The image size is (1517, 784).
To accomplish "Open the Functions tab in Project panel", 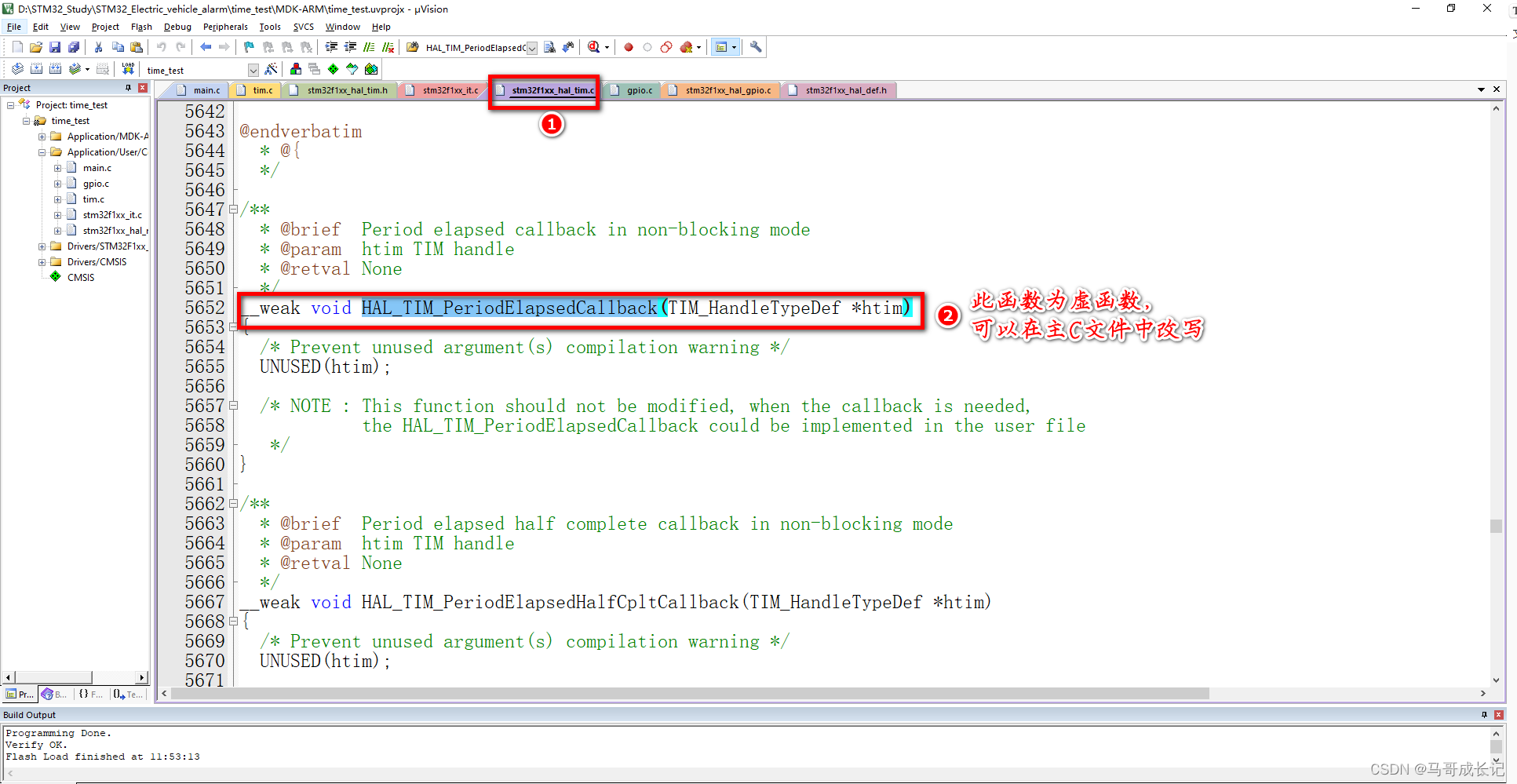I will point(90,695).
